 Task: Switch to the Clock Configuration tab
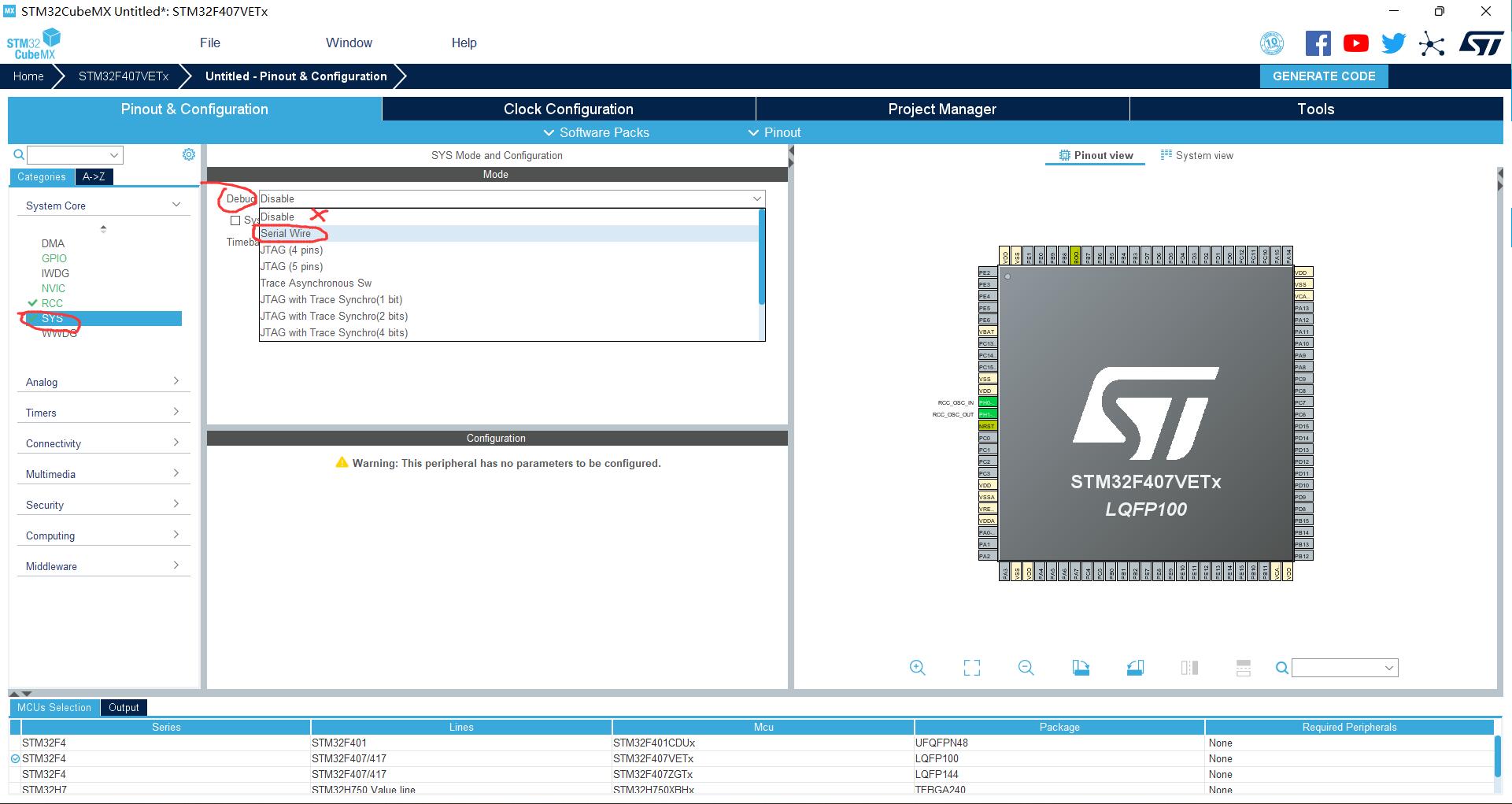(x=567, y=109)
